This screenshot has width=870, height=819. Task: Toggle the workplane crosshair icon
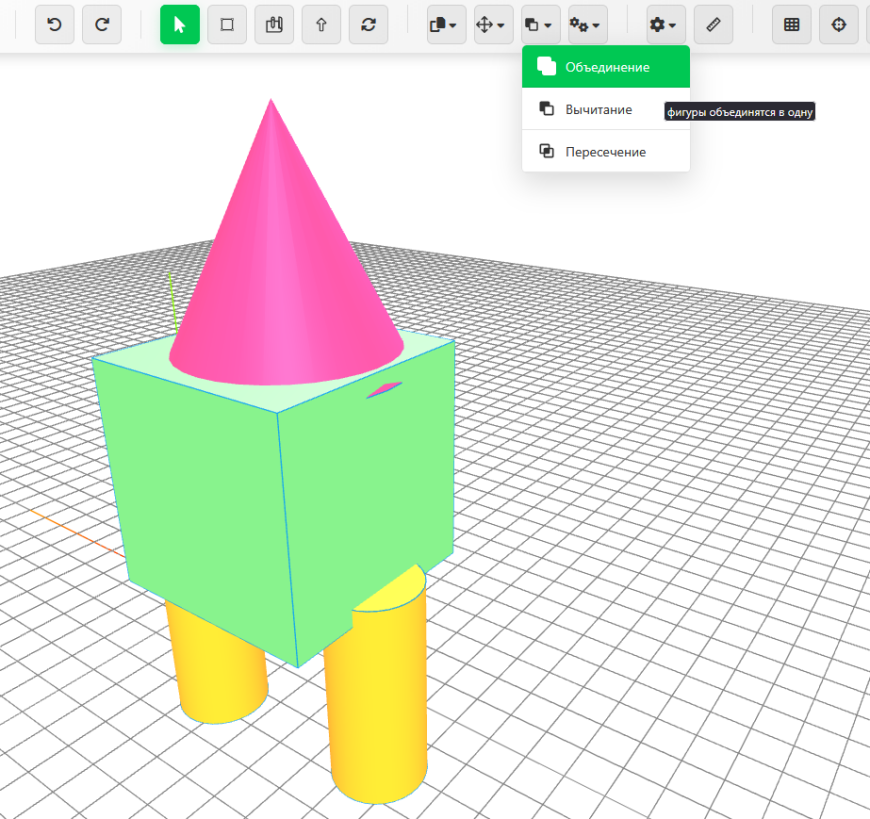coord(838,24)
